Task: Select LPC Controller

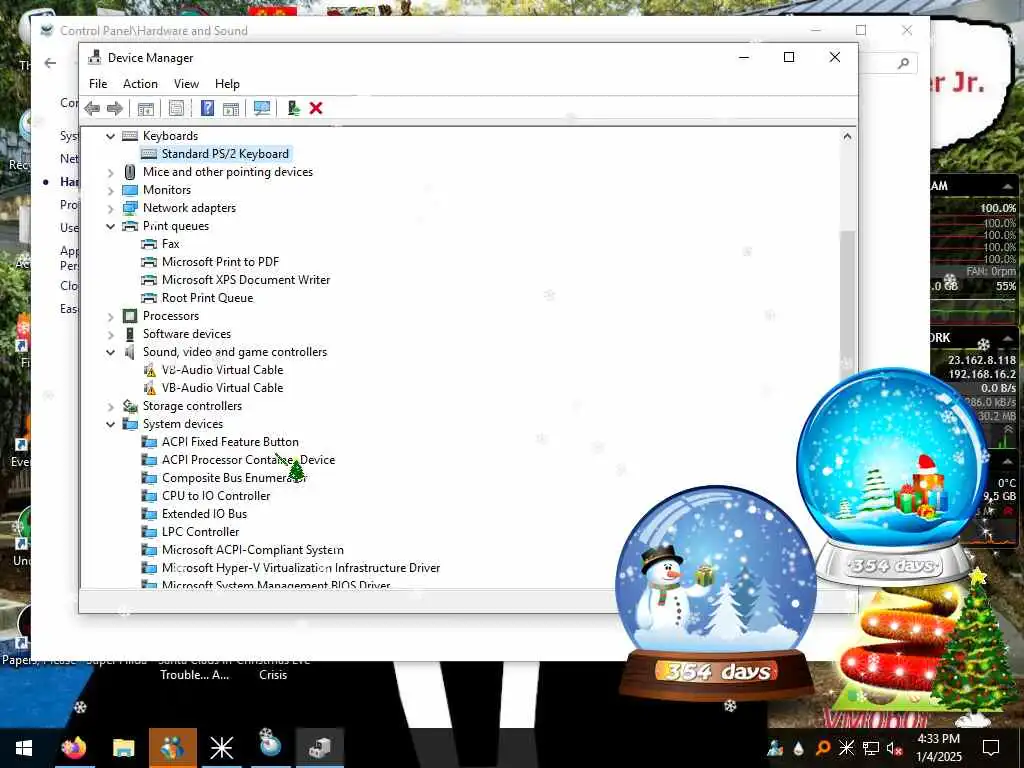Action: point(200,532)
